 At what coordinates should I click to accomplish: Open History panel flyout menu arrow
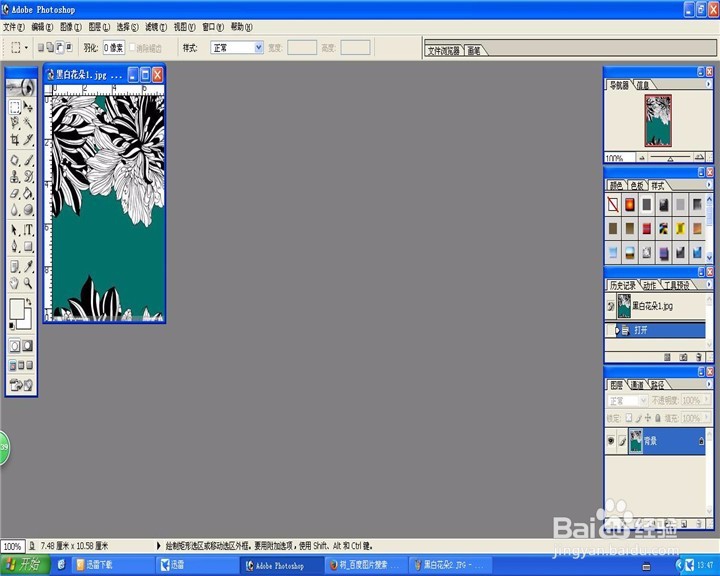pos(709,284)
